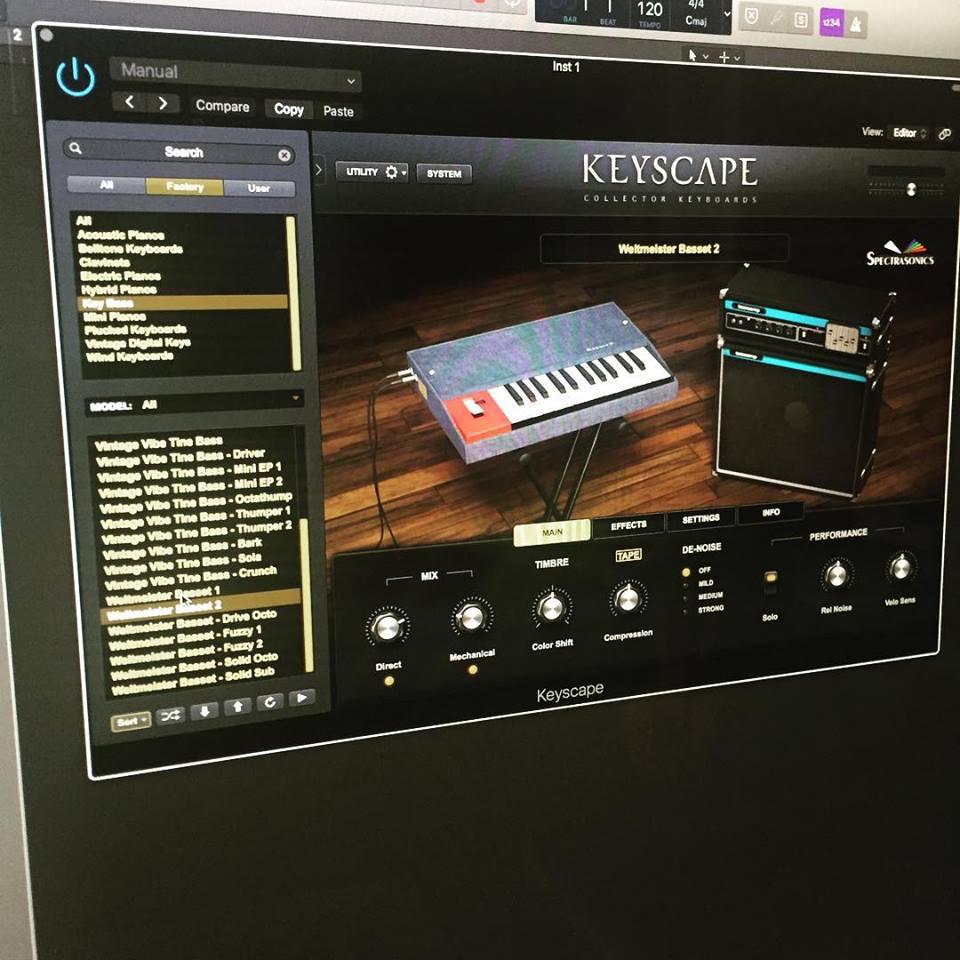Open the Utility gear menu
Image resolution: width=960 pixels, height=960 pixels.
pos(376,172)
